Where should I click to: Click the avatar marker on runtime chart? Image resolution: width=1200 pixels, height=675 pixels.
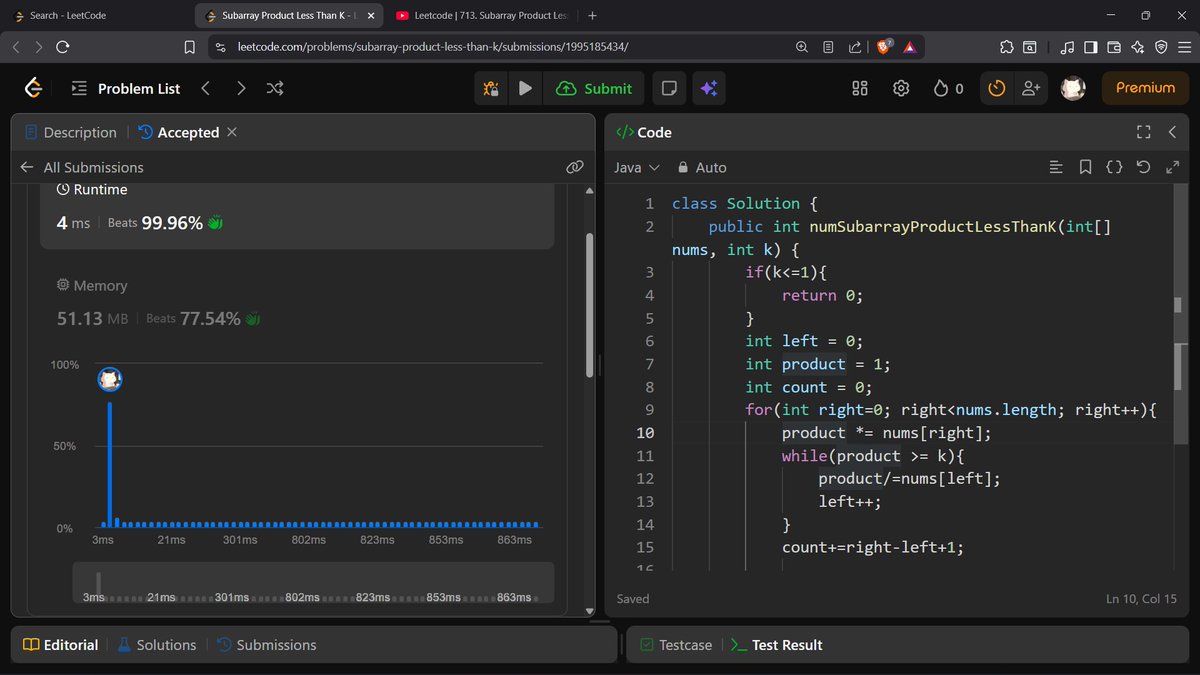point(110,379)
